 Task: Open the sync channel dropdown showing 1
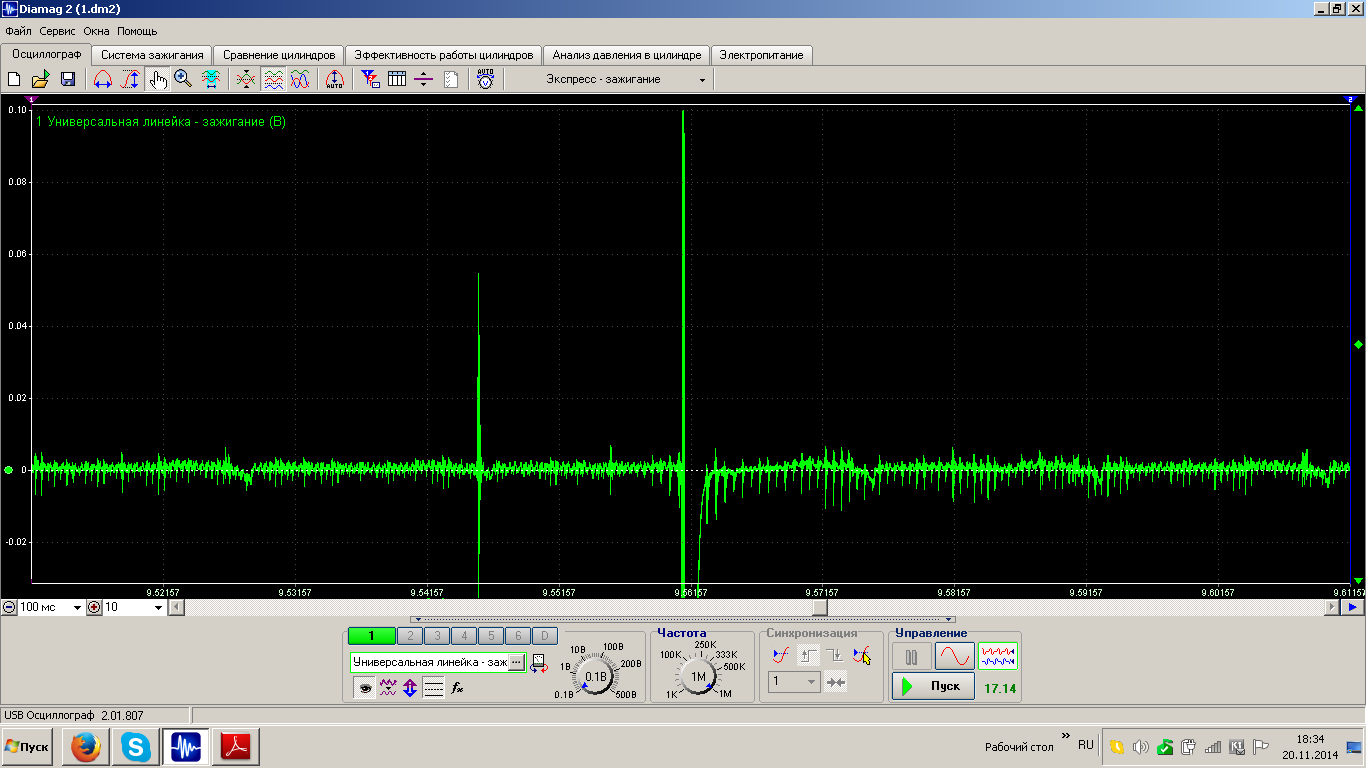[795, 682]
